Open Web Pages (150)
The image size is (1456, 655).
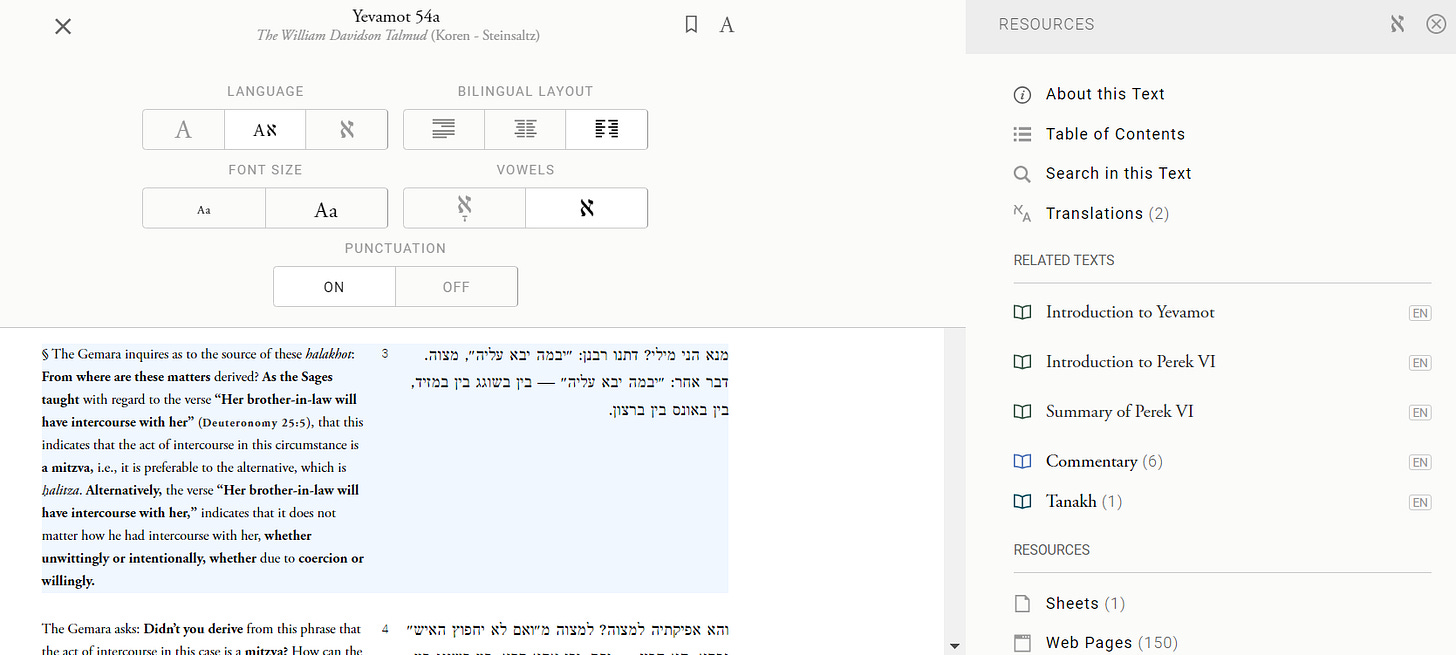1112,643
